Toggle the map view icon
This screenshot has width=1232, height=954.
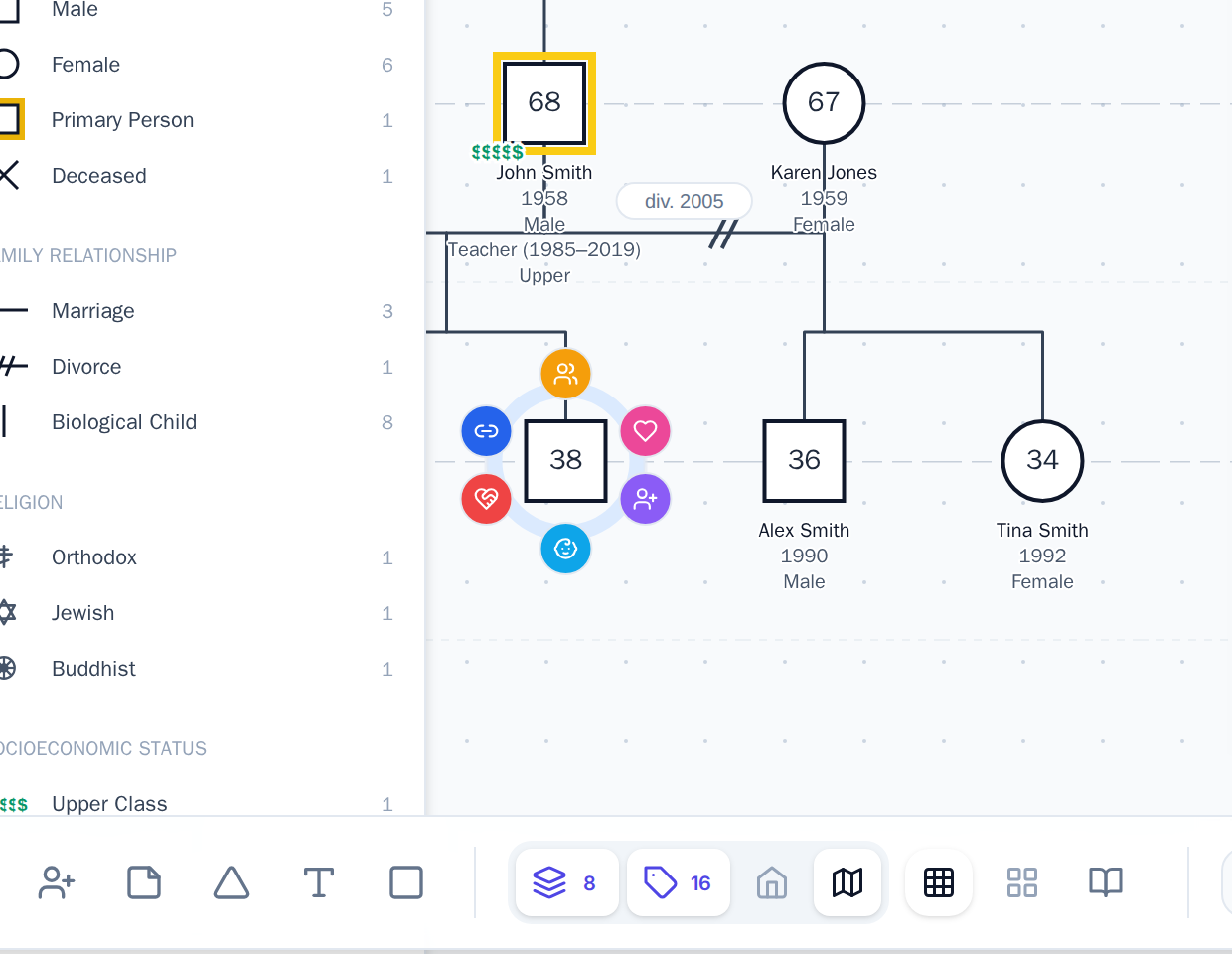click(x=847, y=882)
